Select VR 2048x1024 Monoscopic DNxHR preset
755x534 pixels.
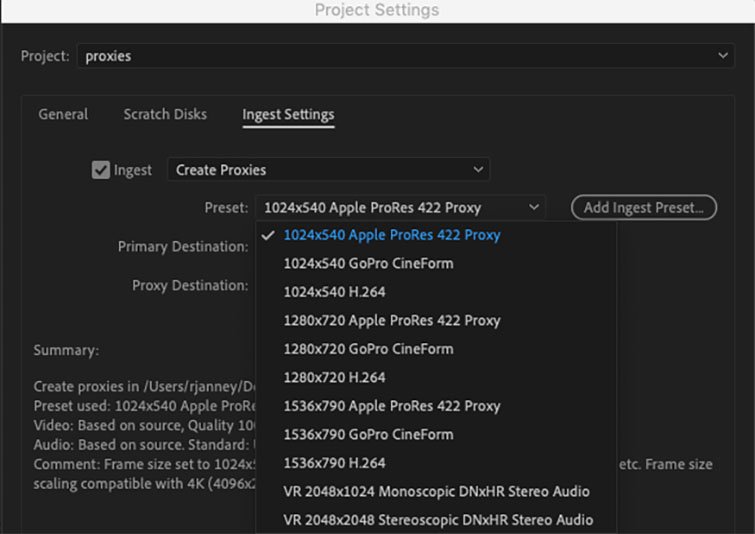[x=436, y=492]
